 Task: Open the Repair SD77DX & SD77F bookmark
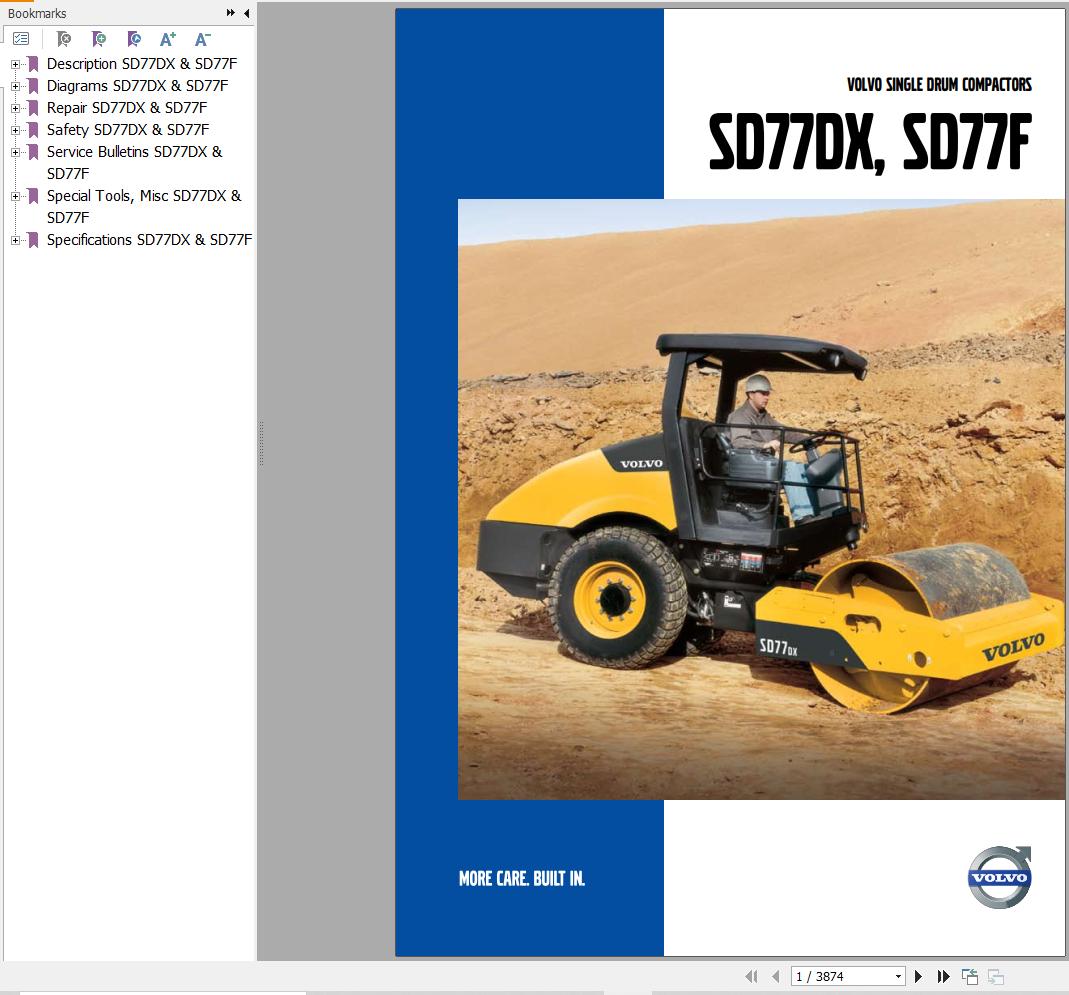click(127, 108)
